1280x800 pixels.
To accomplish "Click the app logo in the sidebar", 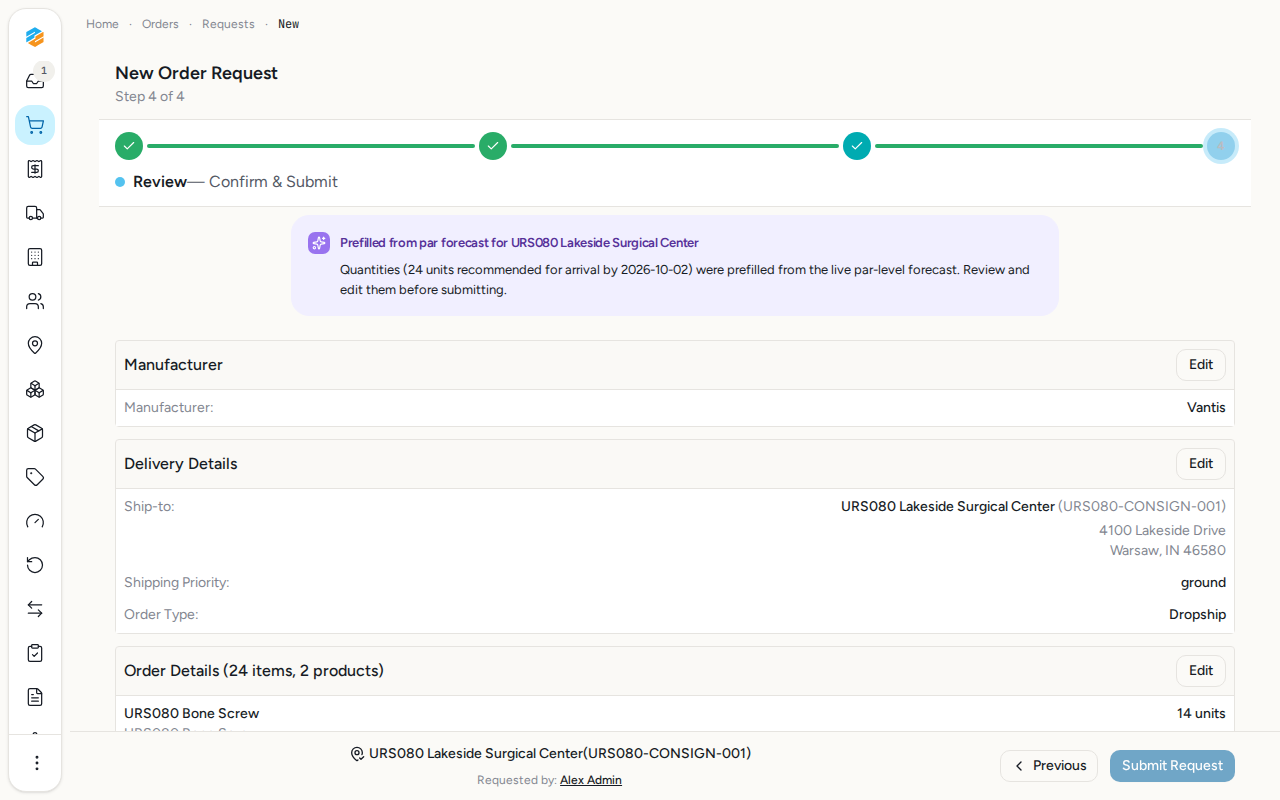I will 35,37.
